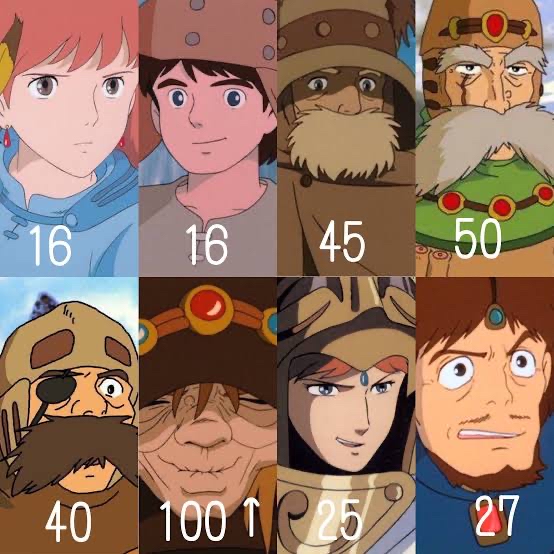The image size is (554, 554).
Task: Select the wrinkled old woman labeled 100
Action: click(208, 416)
